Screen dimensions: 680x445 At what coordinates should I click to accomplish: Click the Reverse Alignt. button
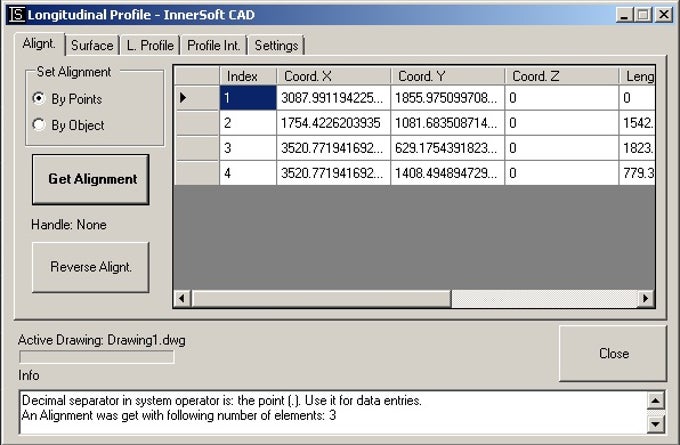point(91,267)
